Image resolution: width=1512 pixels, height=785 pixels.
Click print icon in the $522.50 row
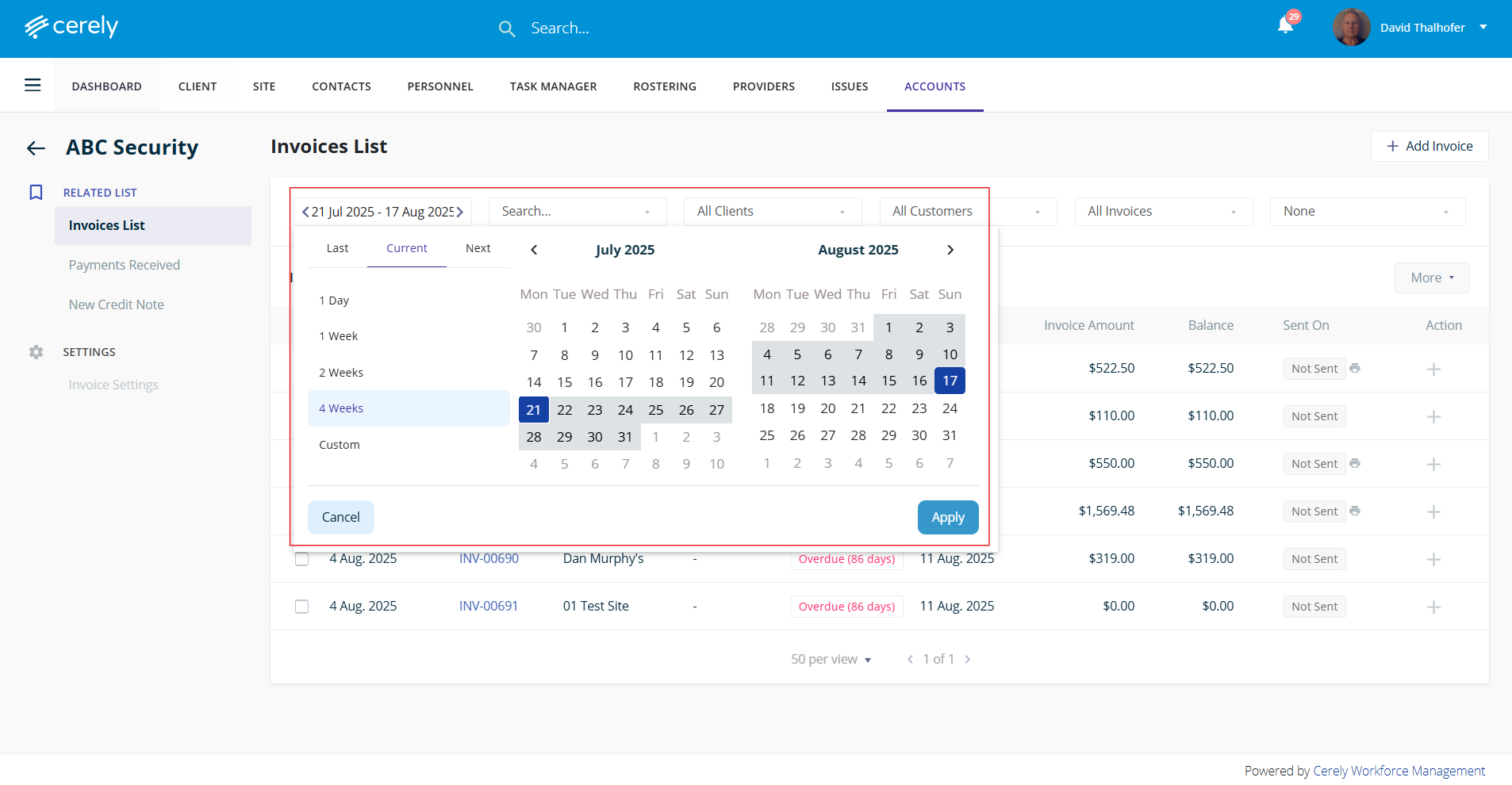1355,368
